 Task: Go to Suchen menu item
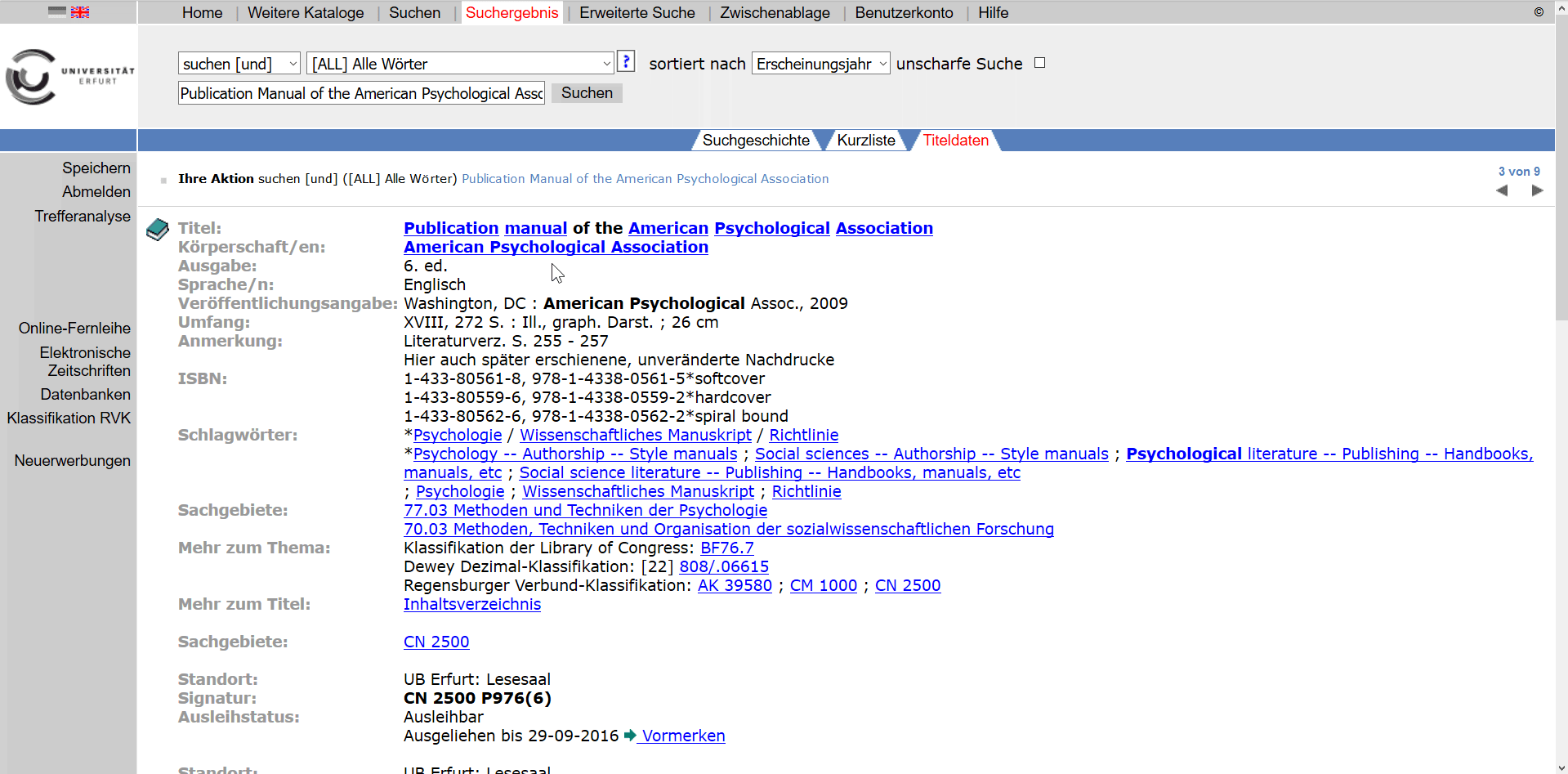tap(414, 13)
